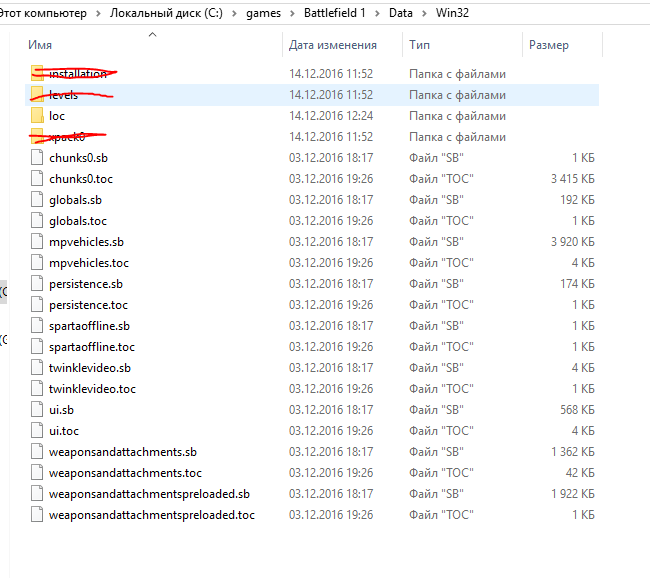The width and height of the screenshot is (650, 578).
Task: Expand breadcrumb arrow after Data
Action: coord(424,14)
